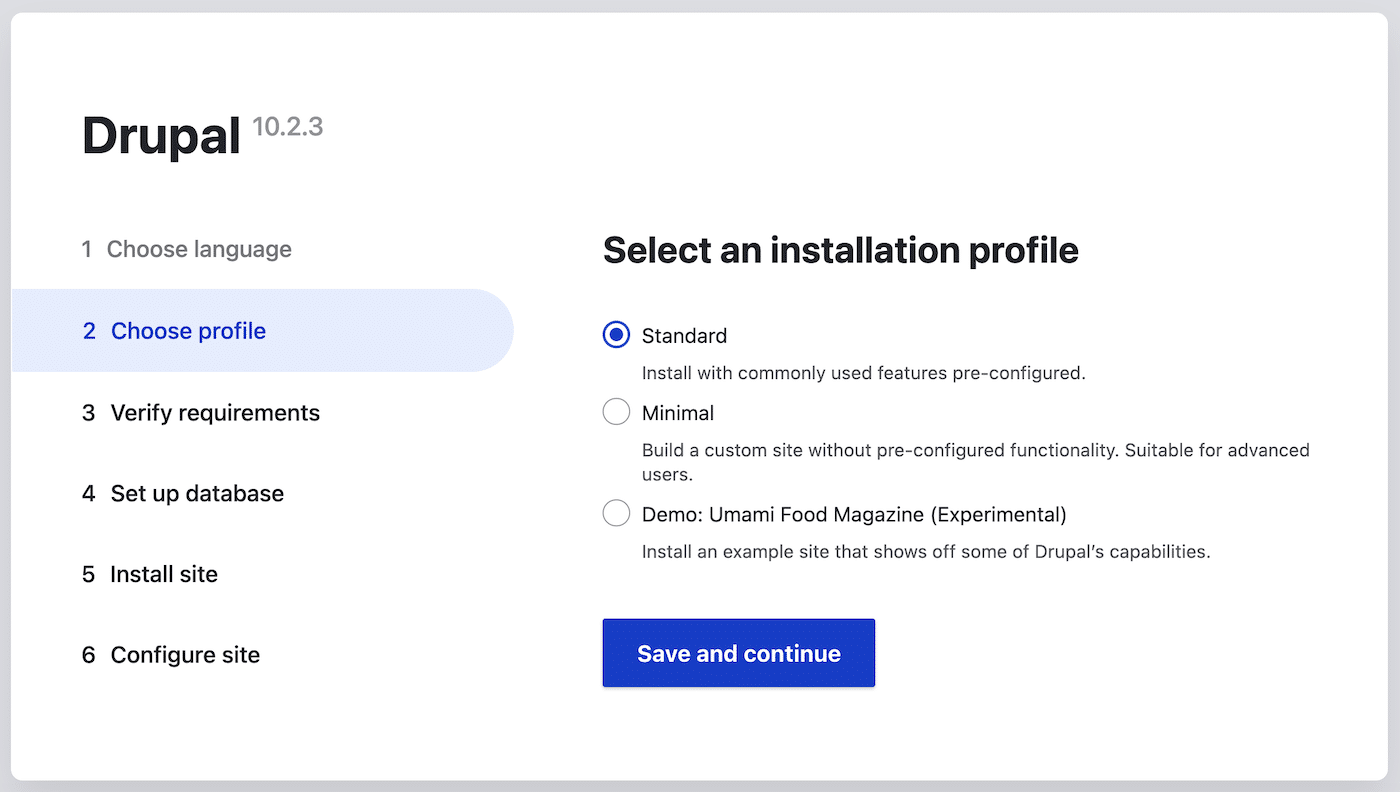The height and width of the screenshot is (792, 1400).
Task: Click the Select an installation profile heading
Action: (x=840, y=250)
